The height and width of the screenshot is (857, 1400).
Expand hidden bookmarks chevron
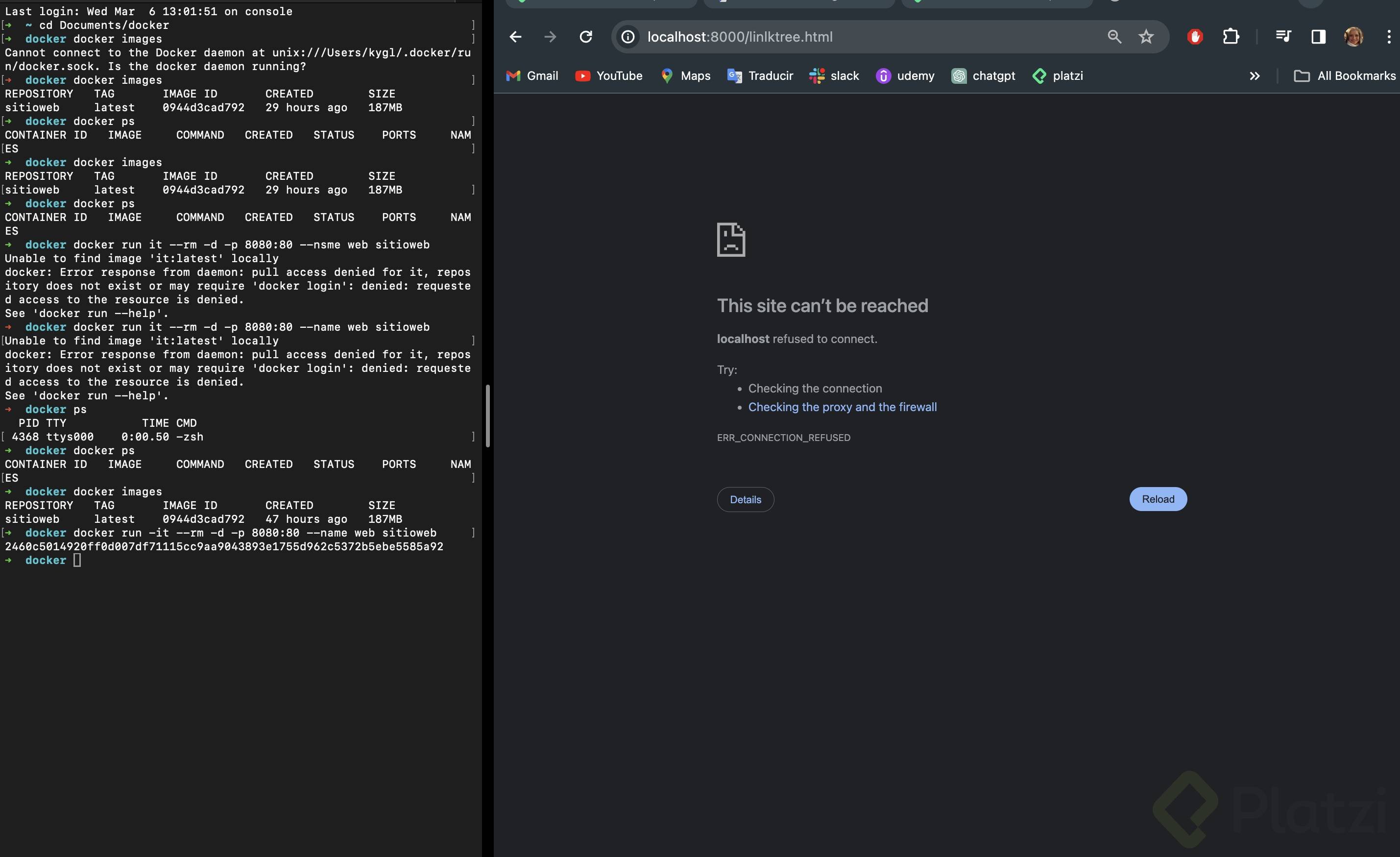pyautogui.click(x=1255, y=76)
